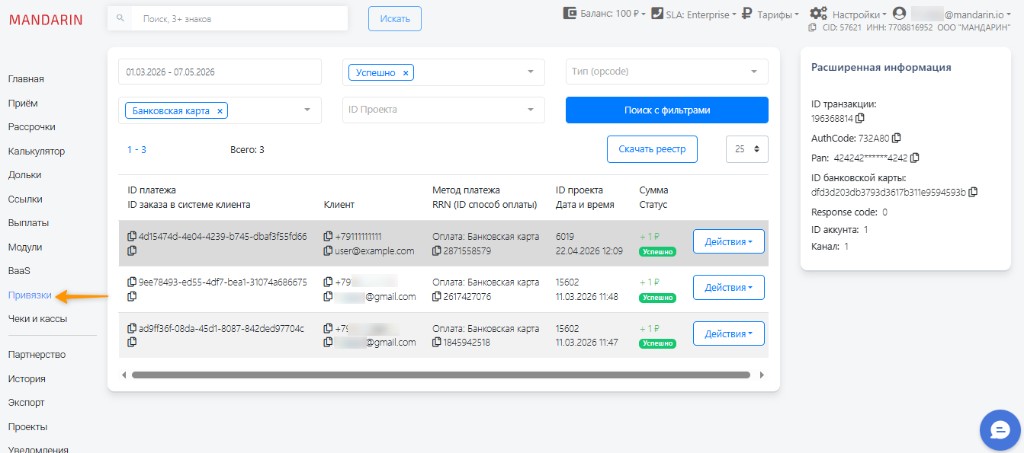The width and height of the screenshot is (1024, 453).
Task: Copy RRN 2617427076 icon
Action: [437, 297]
